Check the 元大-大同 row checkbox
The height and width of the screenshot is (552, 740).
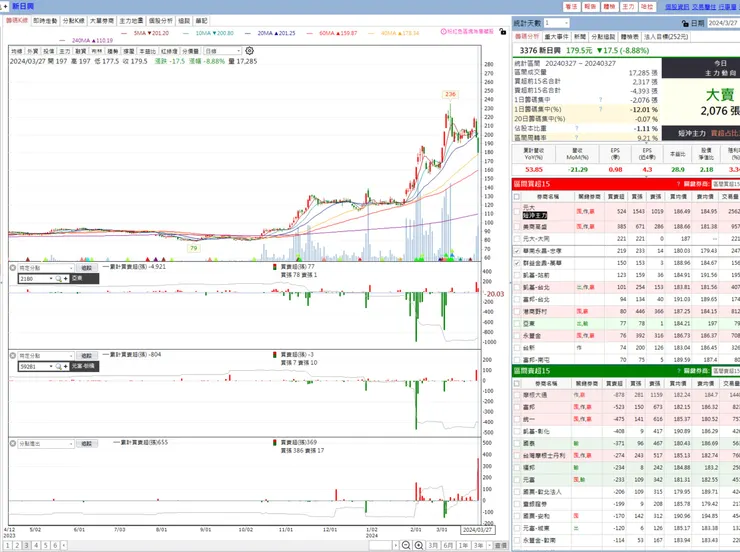(517, 239)
